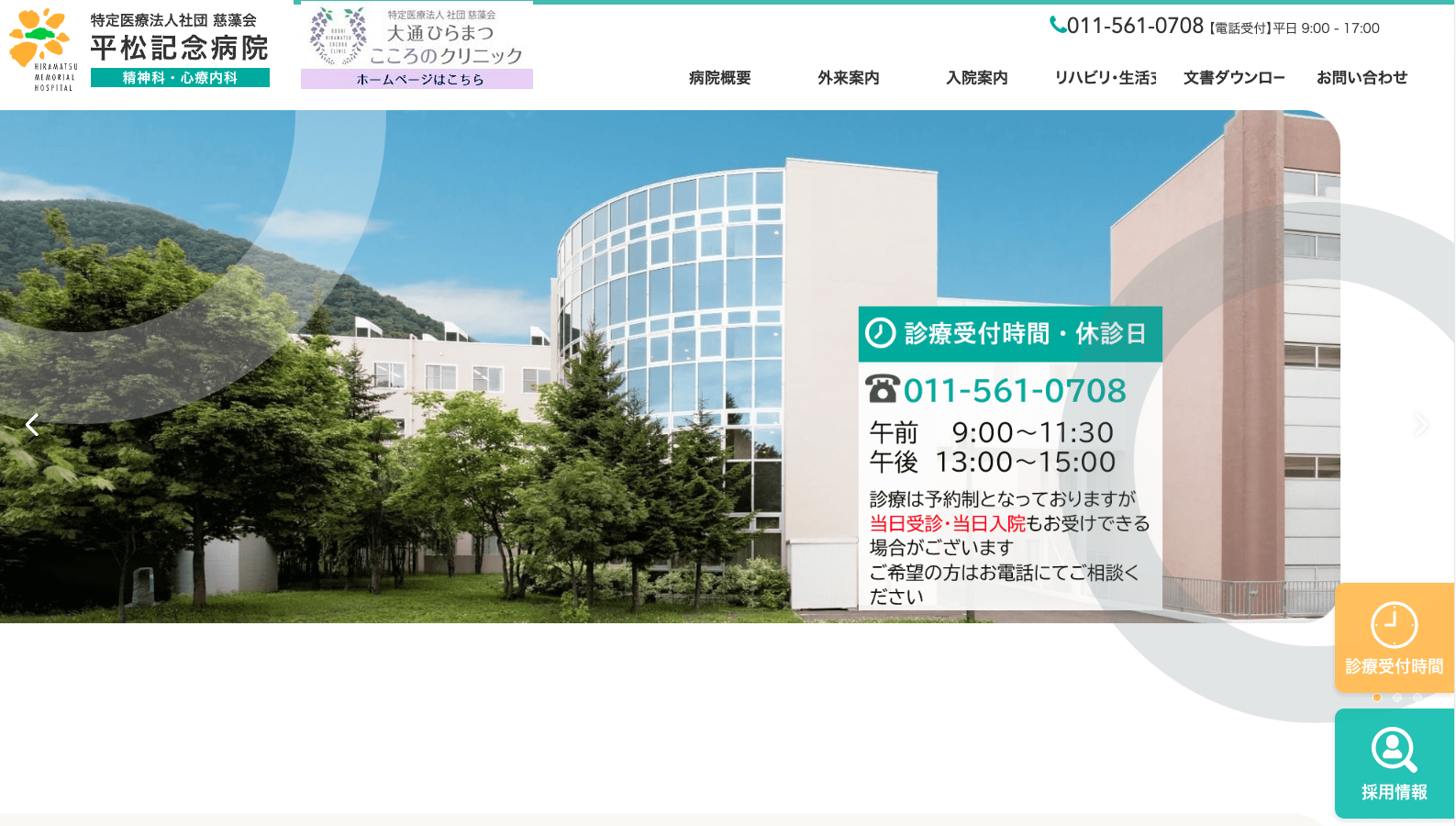The image size is (1456, 826).
Task: Advance carousel with the right arrow
Action: tap(1421, 425)
